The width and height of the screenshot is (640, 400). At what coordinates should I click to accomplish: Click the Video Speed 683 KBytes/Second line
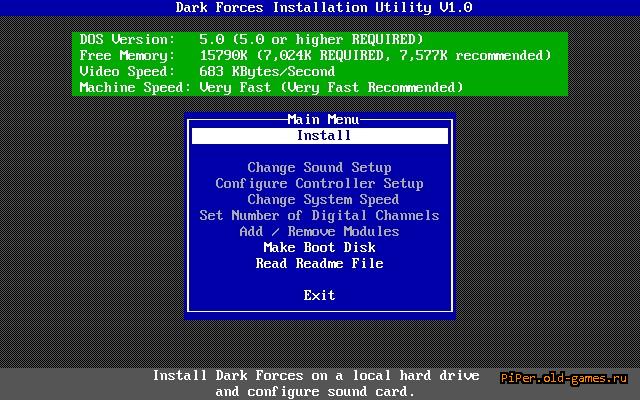[207, 72]
